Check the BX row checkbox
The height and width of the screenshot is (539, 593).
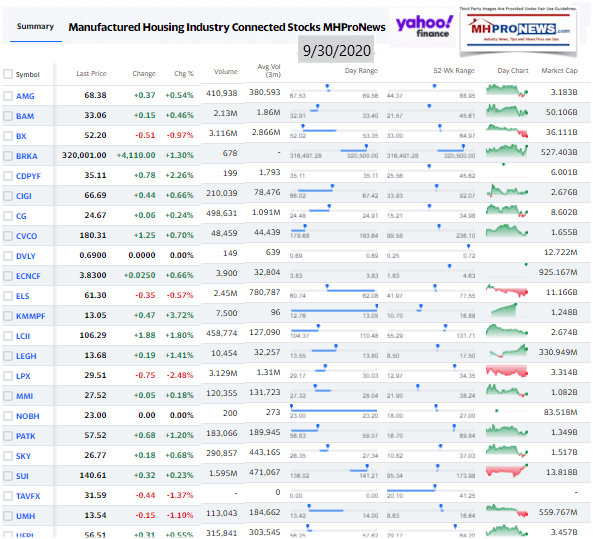pos(8,136)
